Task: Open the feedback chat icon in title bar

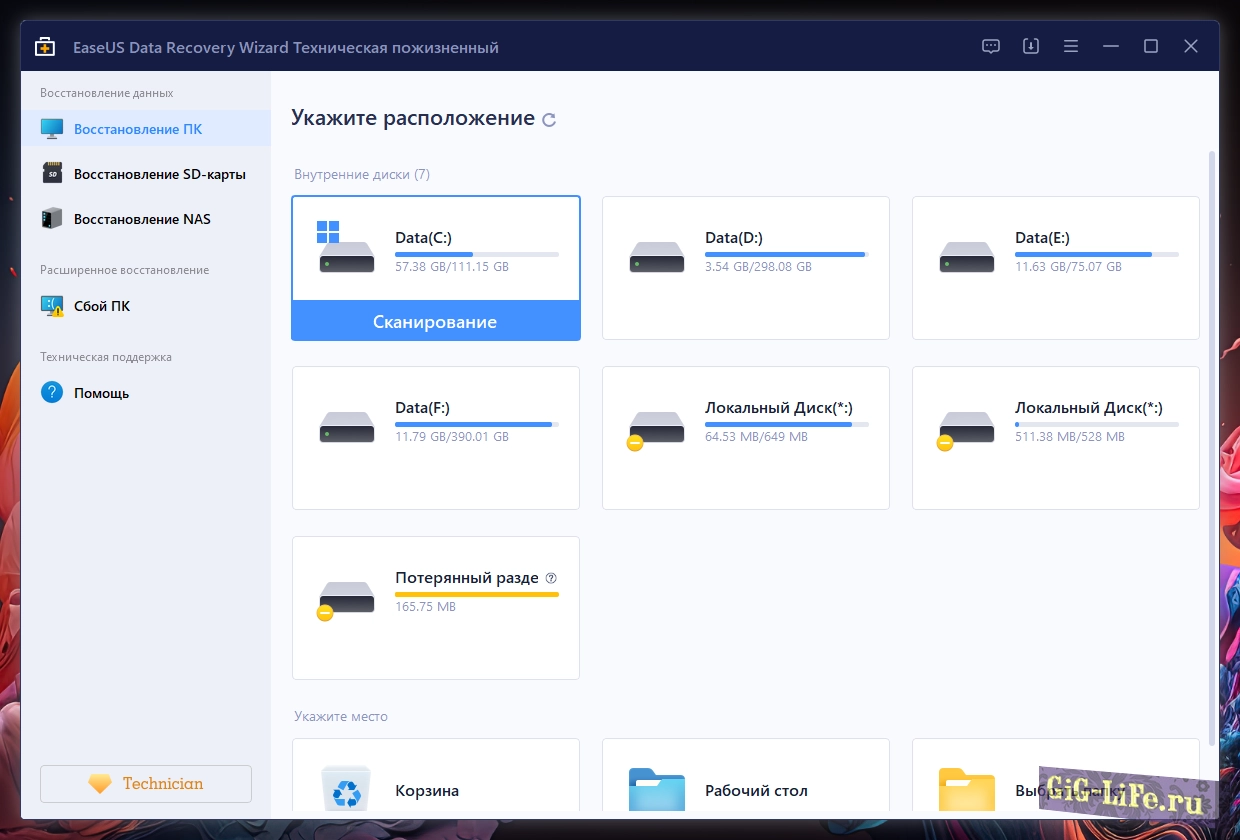Action: tap(991, 47)
